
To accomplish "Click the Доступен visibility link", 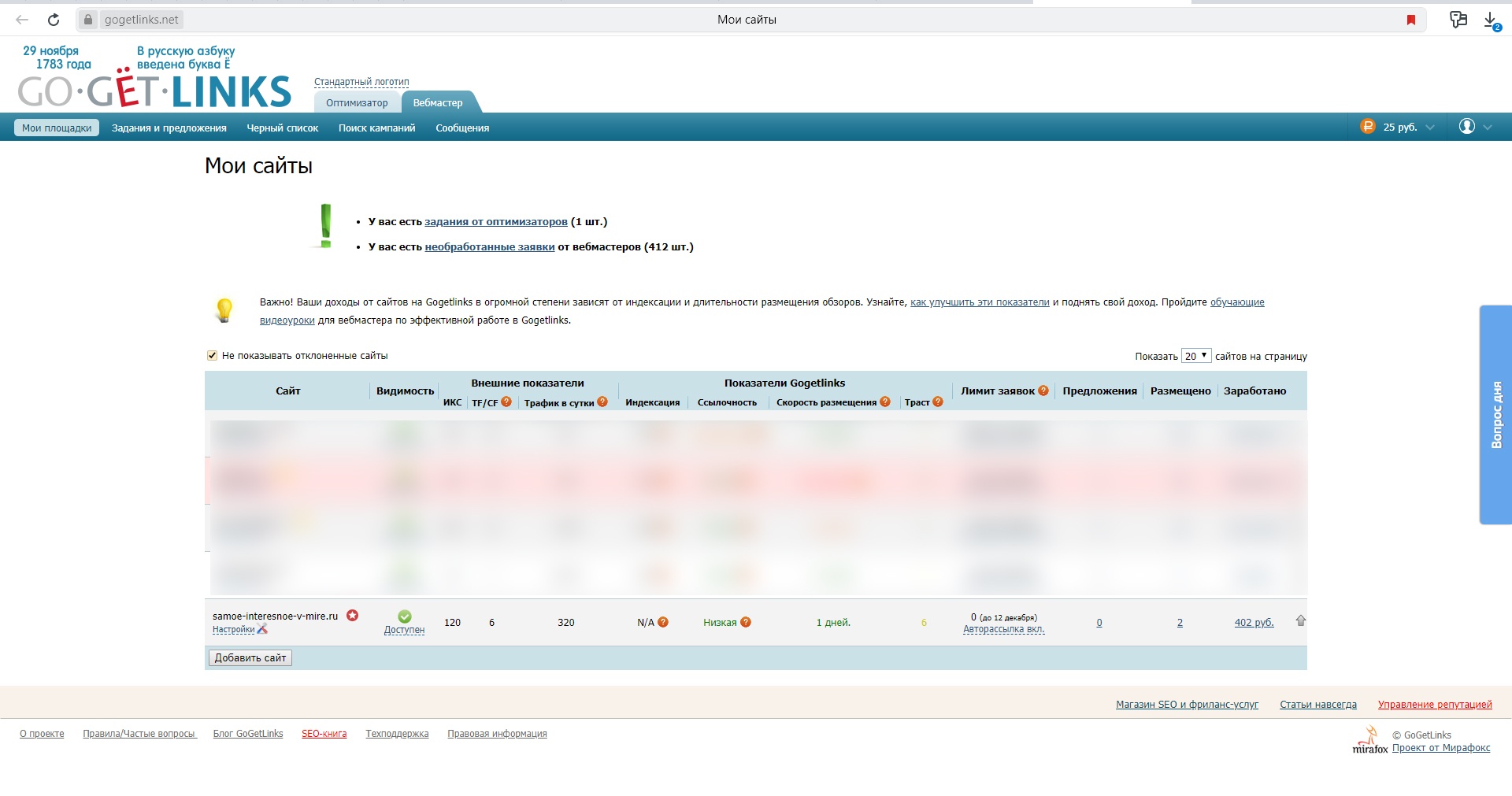I will pyautogui.click(x=404, y=630).
